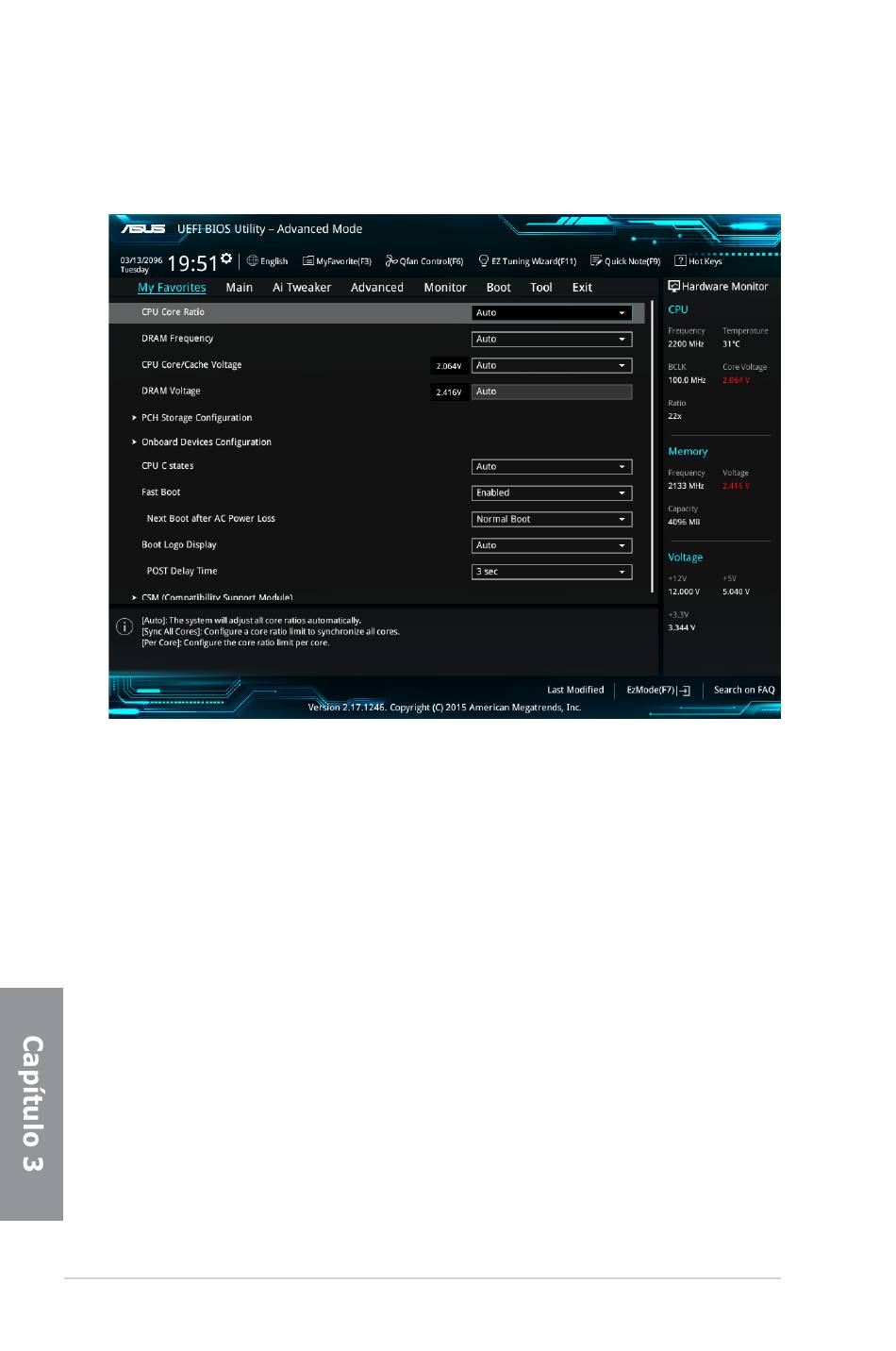Open Quick Note(F9)

click(x=625, y=261)
